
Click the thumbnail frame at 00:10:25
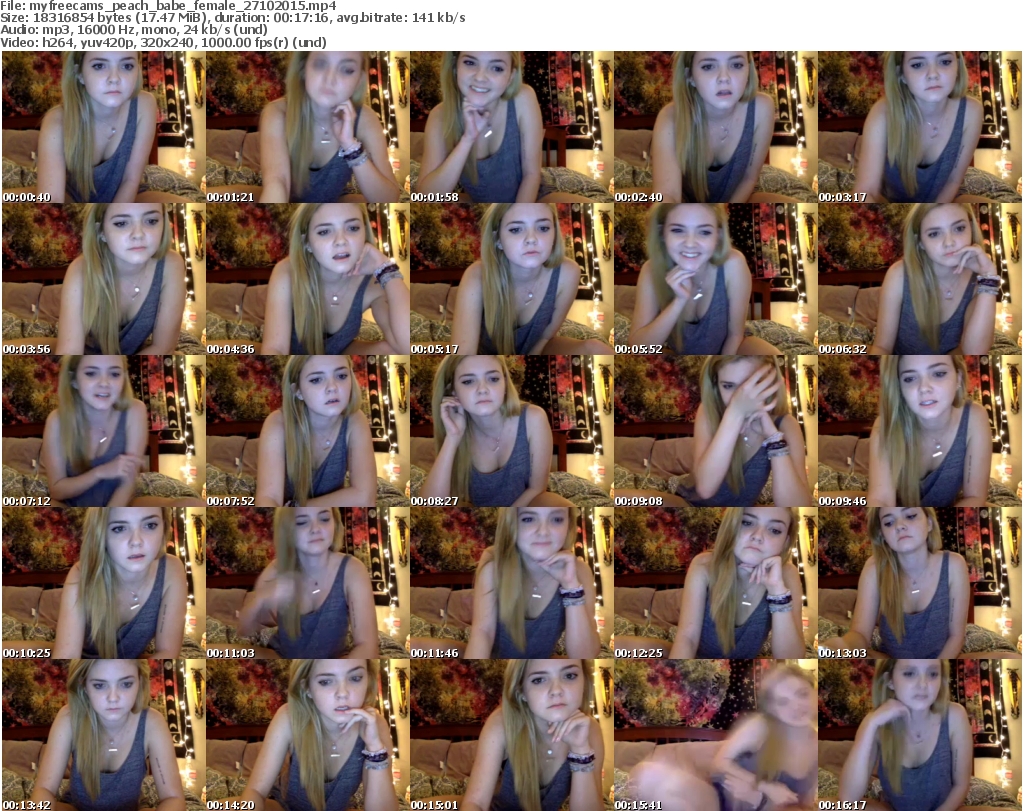pyautogui.click(x=103, y=584)
